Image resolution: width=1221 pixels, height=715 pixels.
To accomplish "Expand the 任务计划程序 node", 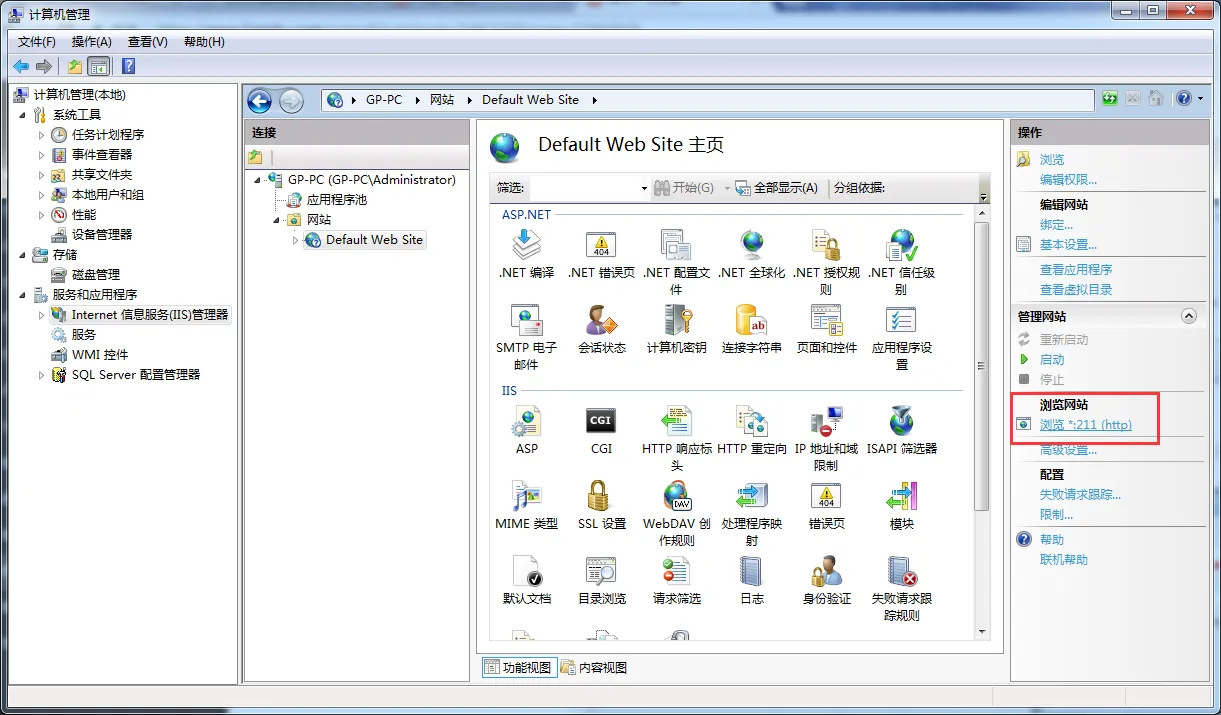I will coord(42,135).
